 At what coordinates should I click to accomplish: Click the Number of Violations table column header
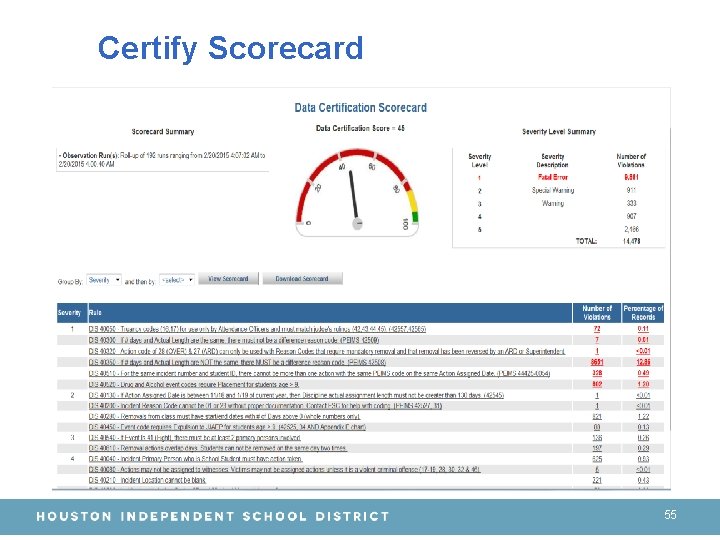(597, 313)
